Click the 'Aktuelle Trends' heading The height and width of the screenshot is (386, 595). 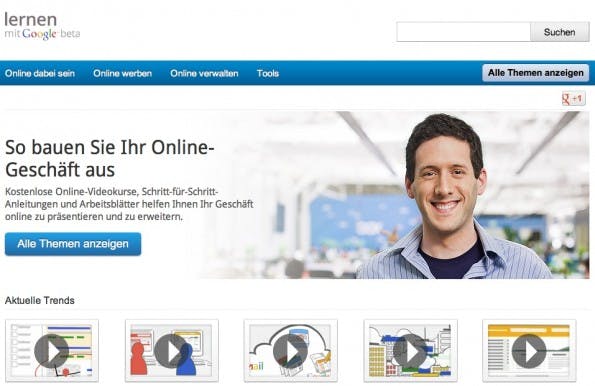(39, 300)
